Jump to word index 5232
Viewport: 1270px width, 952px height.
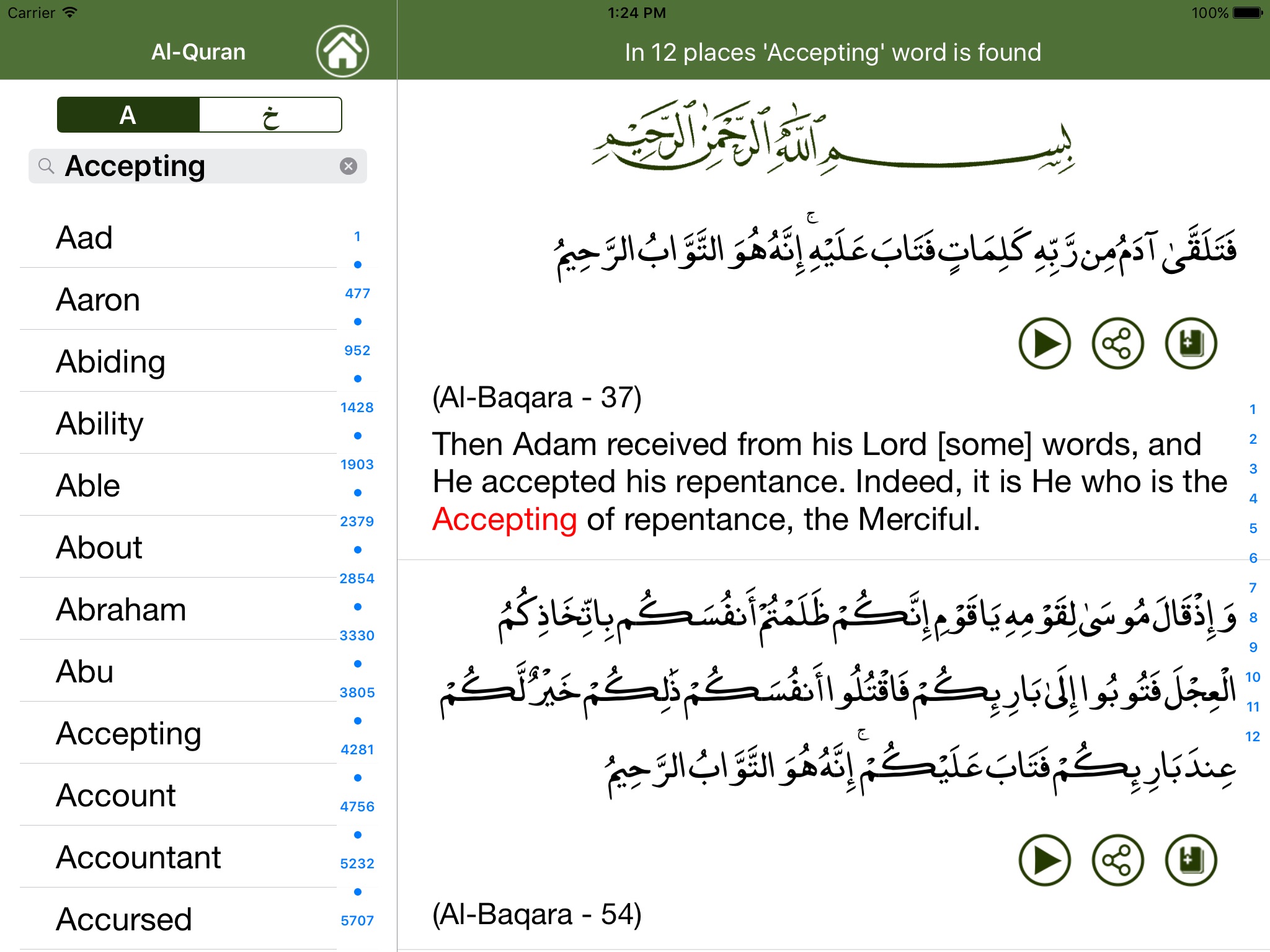coord(357,864)
